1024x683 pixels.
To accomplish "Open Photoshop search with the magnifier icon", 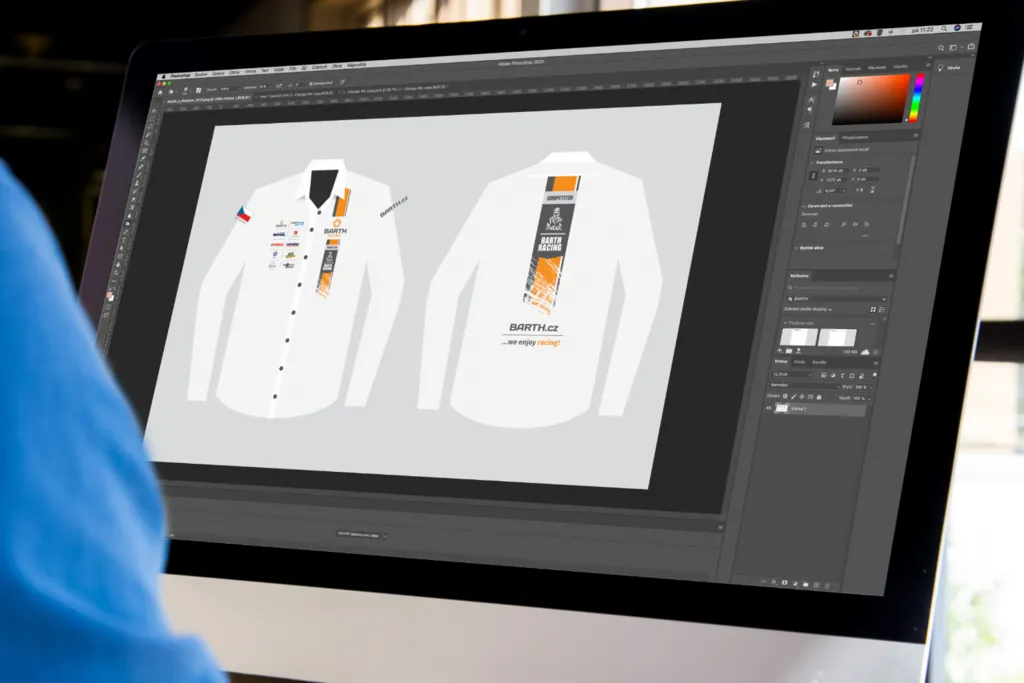I will tap(941, 47).
